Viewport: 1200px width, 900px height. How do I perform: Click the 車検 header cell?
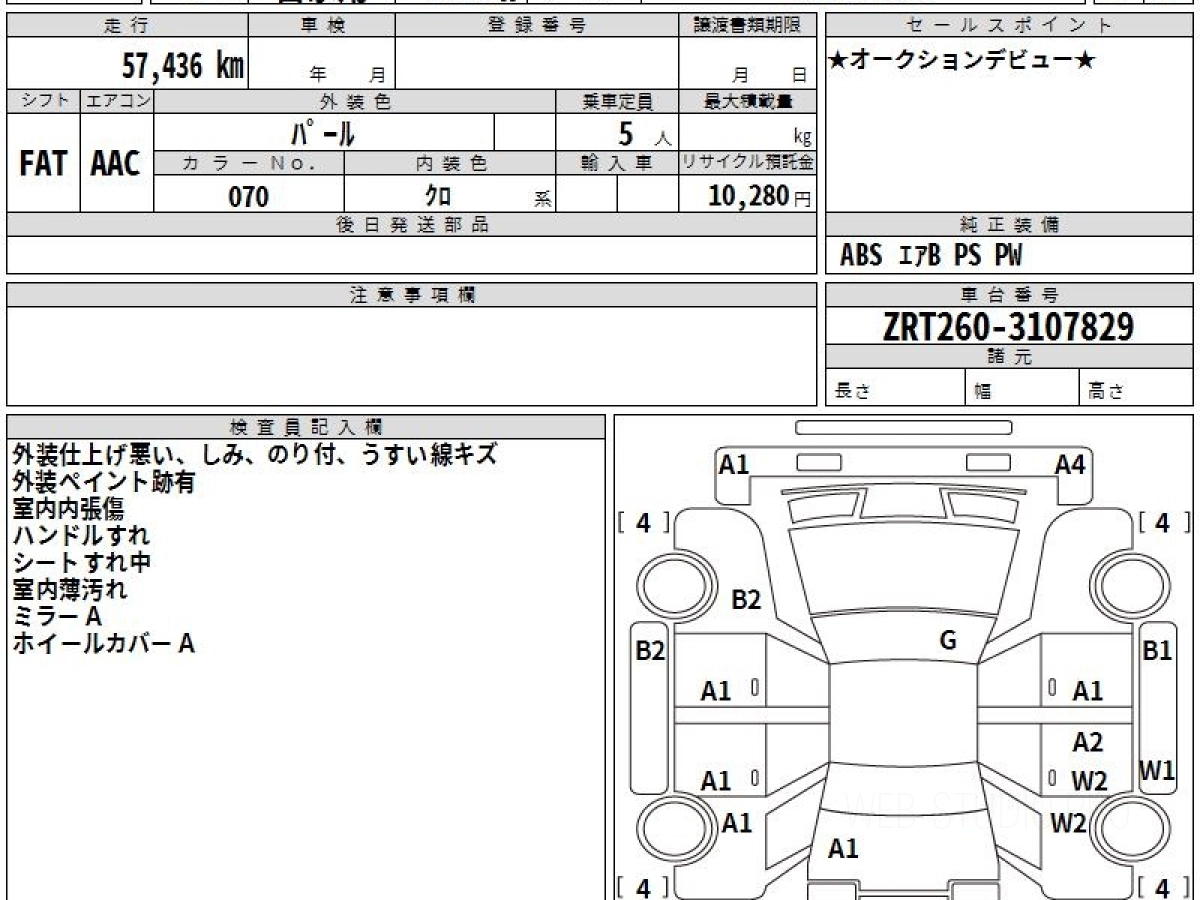[x=322, y=26]
